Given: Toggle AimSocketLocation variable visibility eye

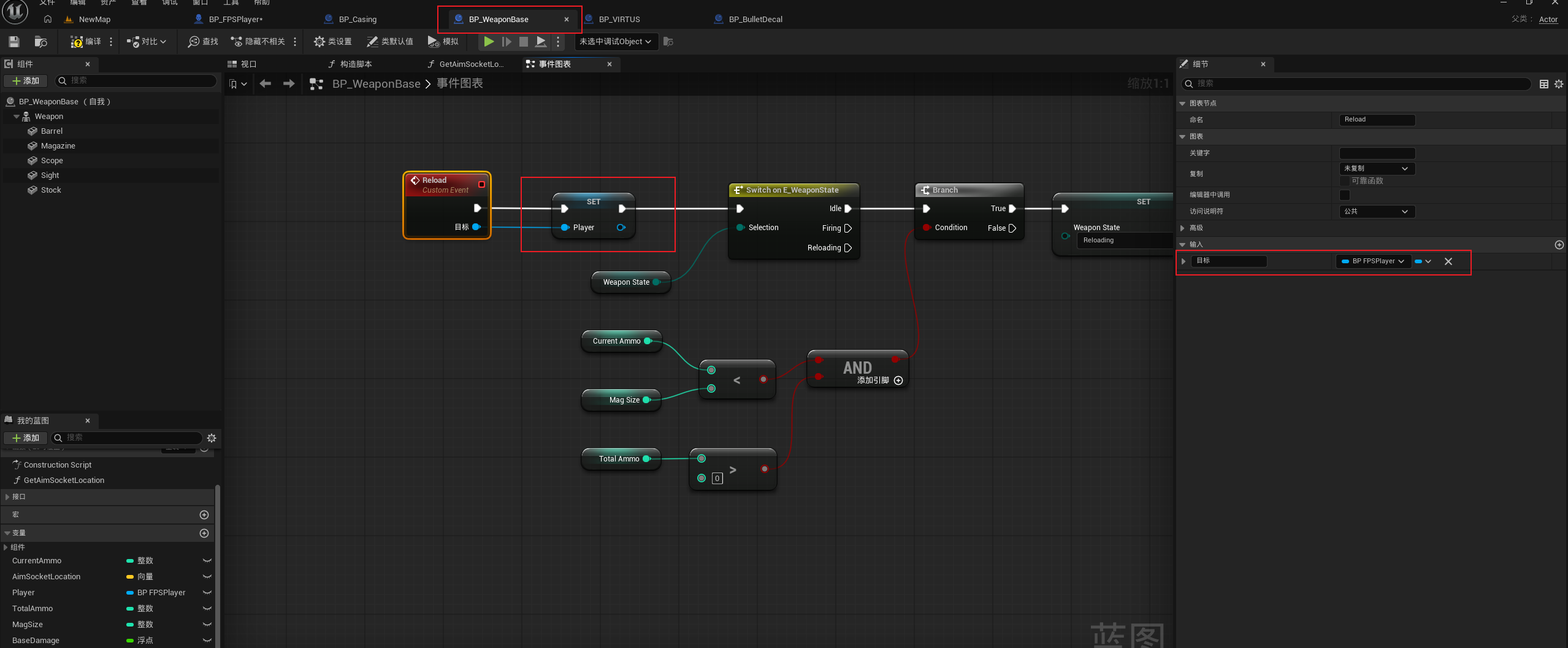Looking at the screenshot, I should (x=207, y=577).
